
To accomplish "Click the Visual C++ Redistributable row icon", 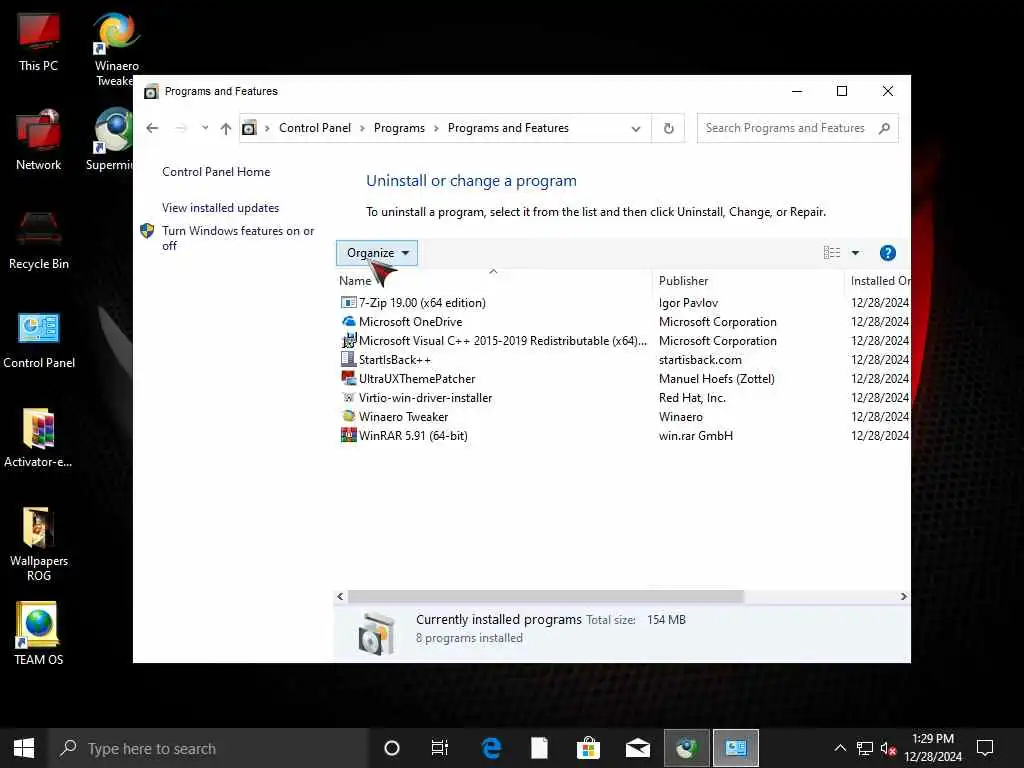I will pyautogui.click(x=348, y=340).
